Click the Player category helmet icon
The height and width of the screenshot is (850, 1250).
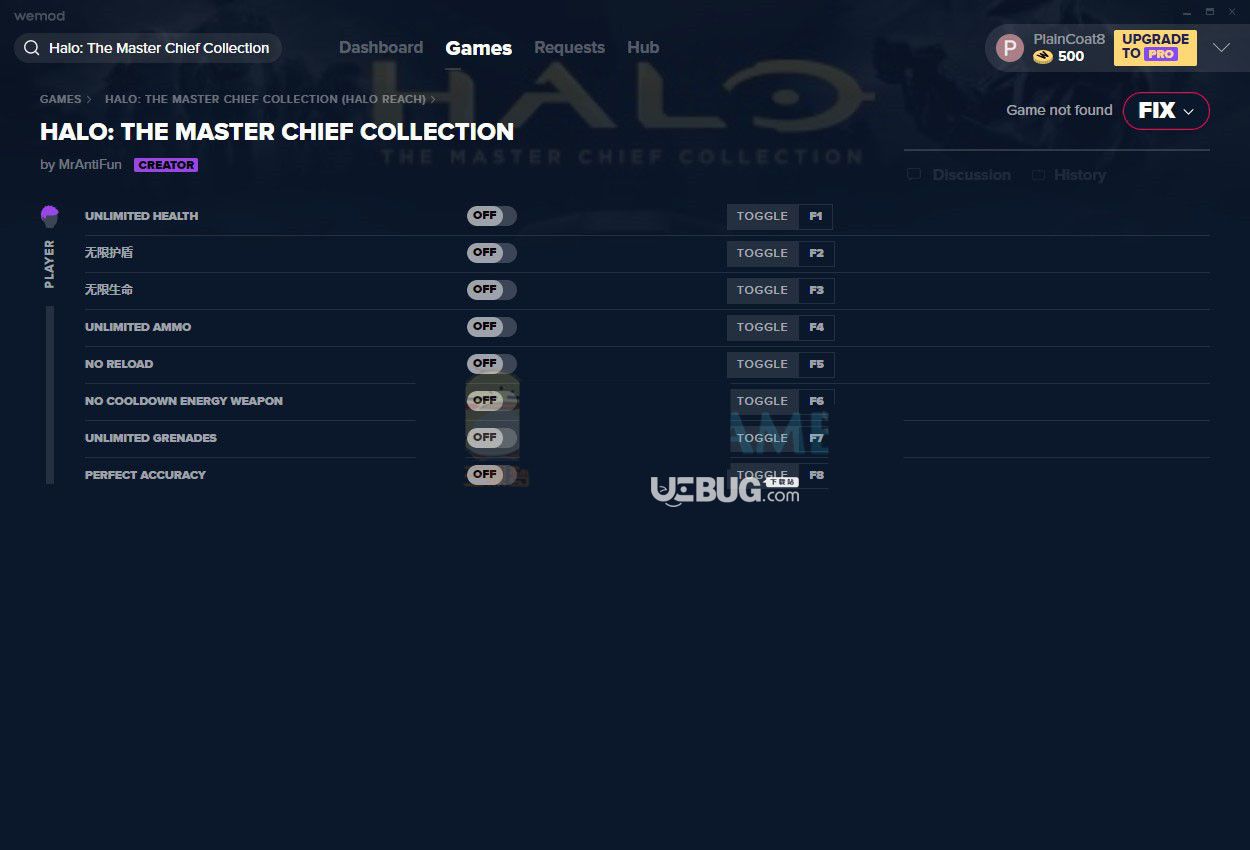[49, 216]
